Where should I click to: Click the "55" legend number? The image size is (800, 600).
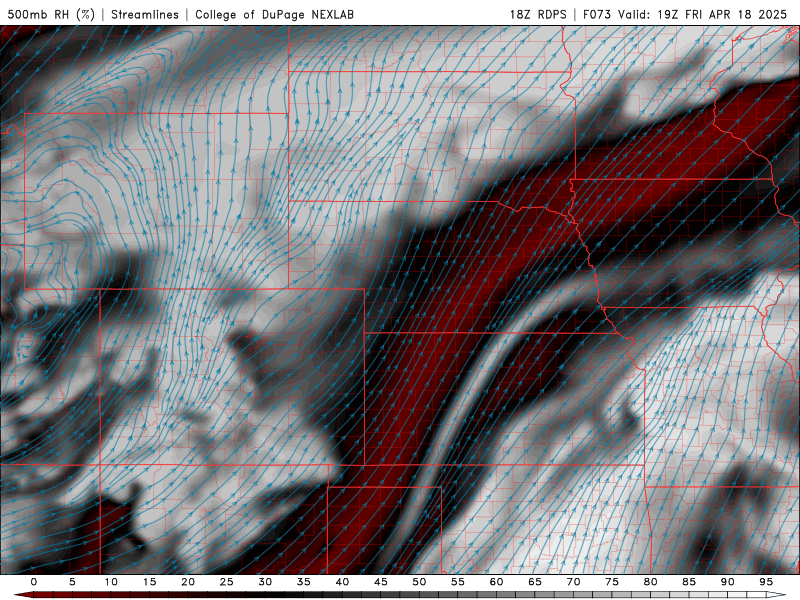(458, 582)
